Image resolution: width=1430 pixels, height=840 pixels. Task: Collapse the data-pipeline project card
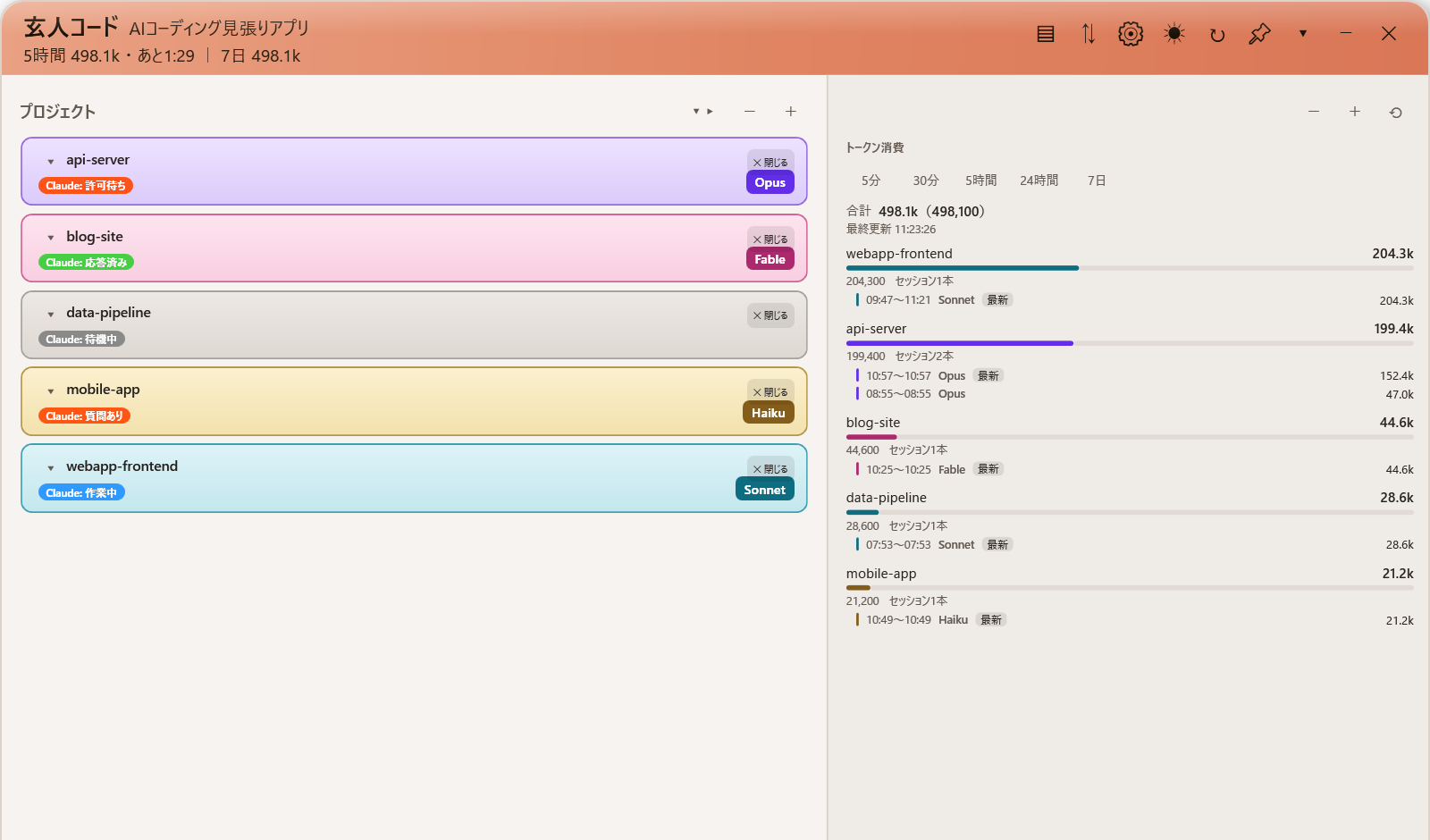tap(51, 315)
